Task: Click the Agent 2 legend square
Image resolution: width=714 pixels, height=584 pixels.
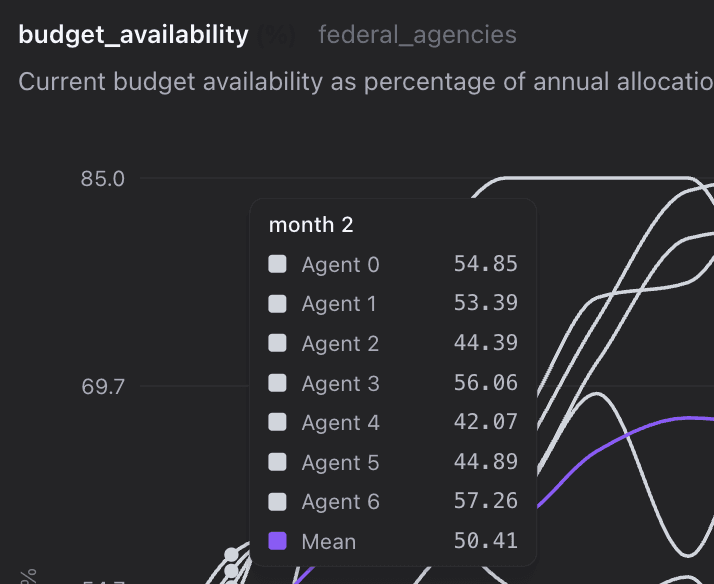Action: (278, 343)
